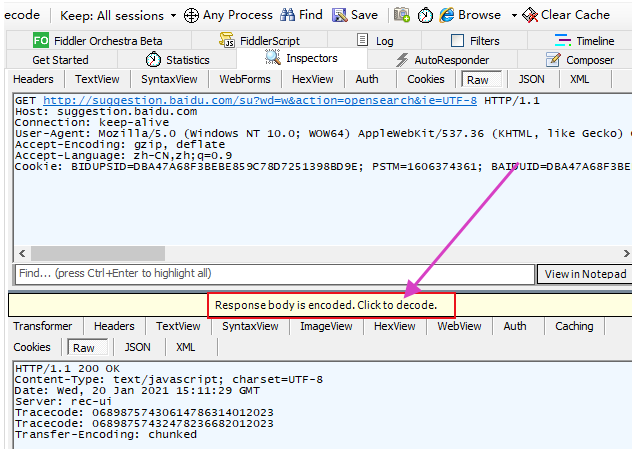Click the camera screenshot toolbar icon

pos(402,15)
